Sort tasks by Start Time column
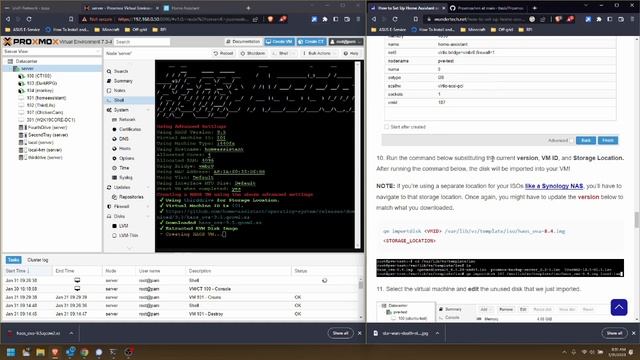Image resolution: width=640 pixels, height=360 pixels. click(27, 271)
